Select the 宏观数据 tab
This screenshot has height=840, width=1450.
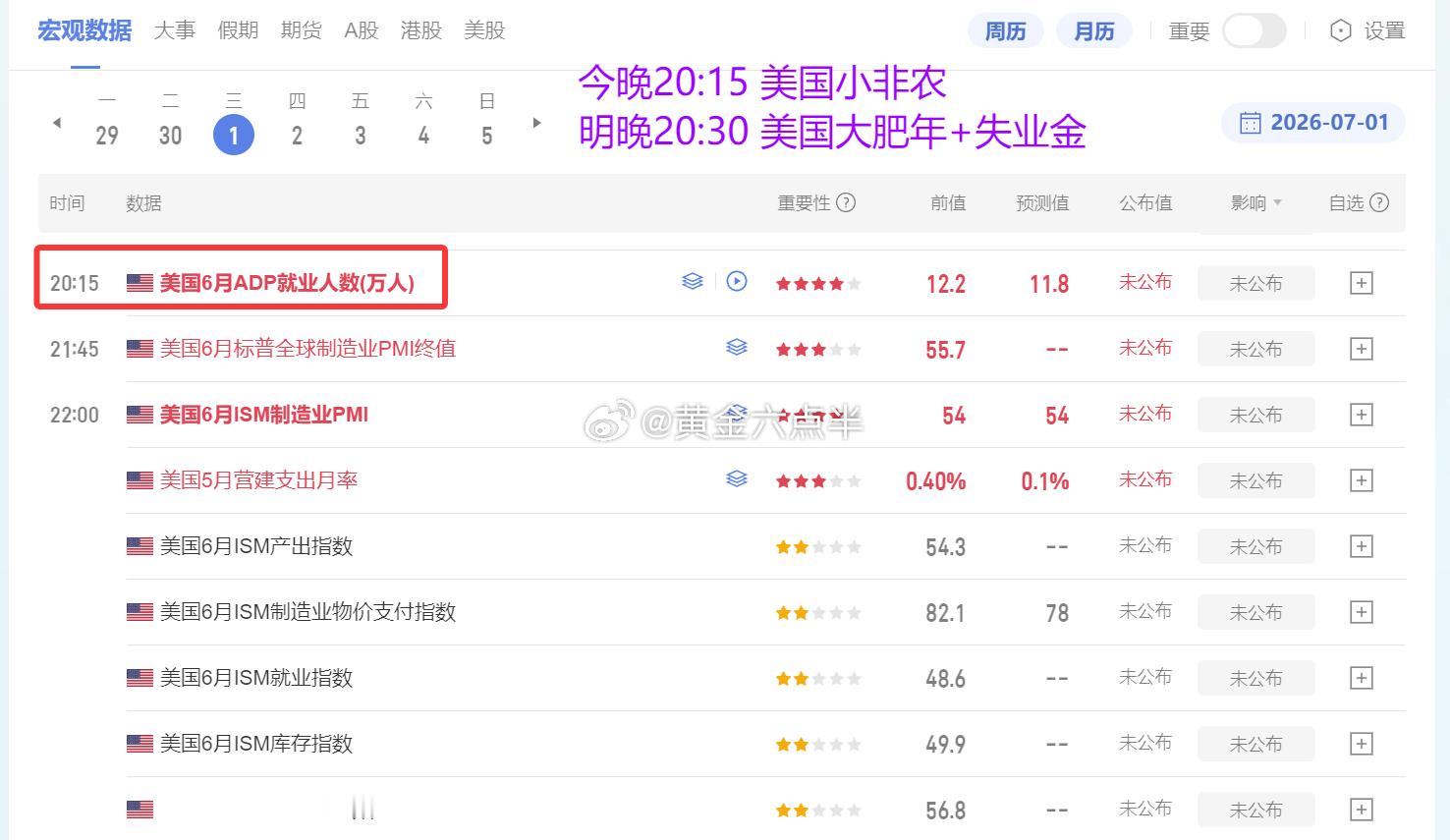coord(84,30)
